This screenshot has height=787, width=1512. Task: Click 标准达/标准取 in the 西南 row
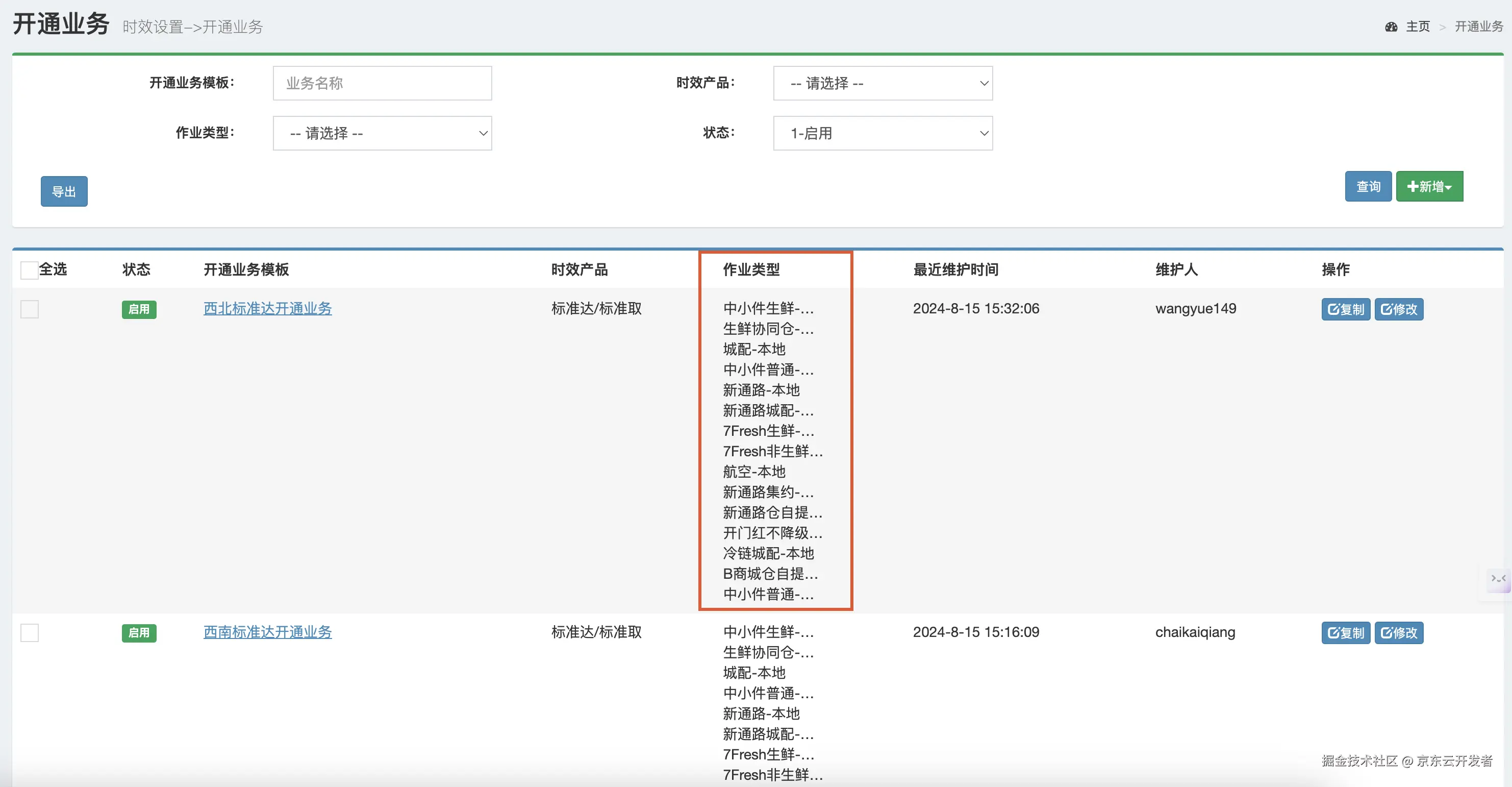click(596, 632)
